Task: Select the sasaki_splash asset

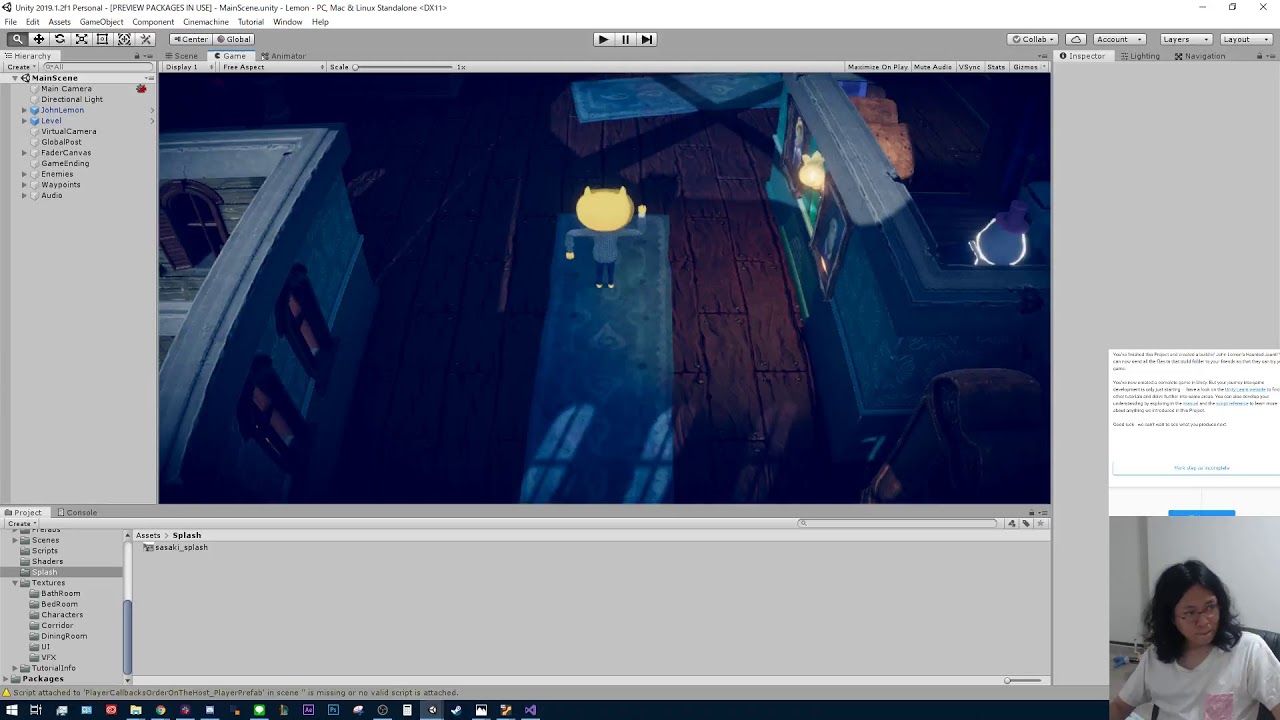Action: point(176,548)
